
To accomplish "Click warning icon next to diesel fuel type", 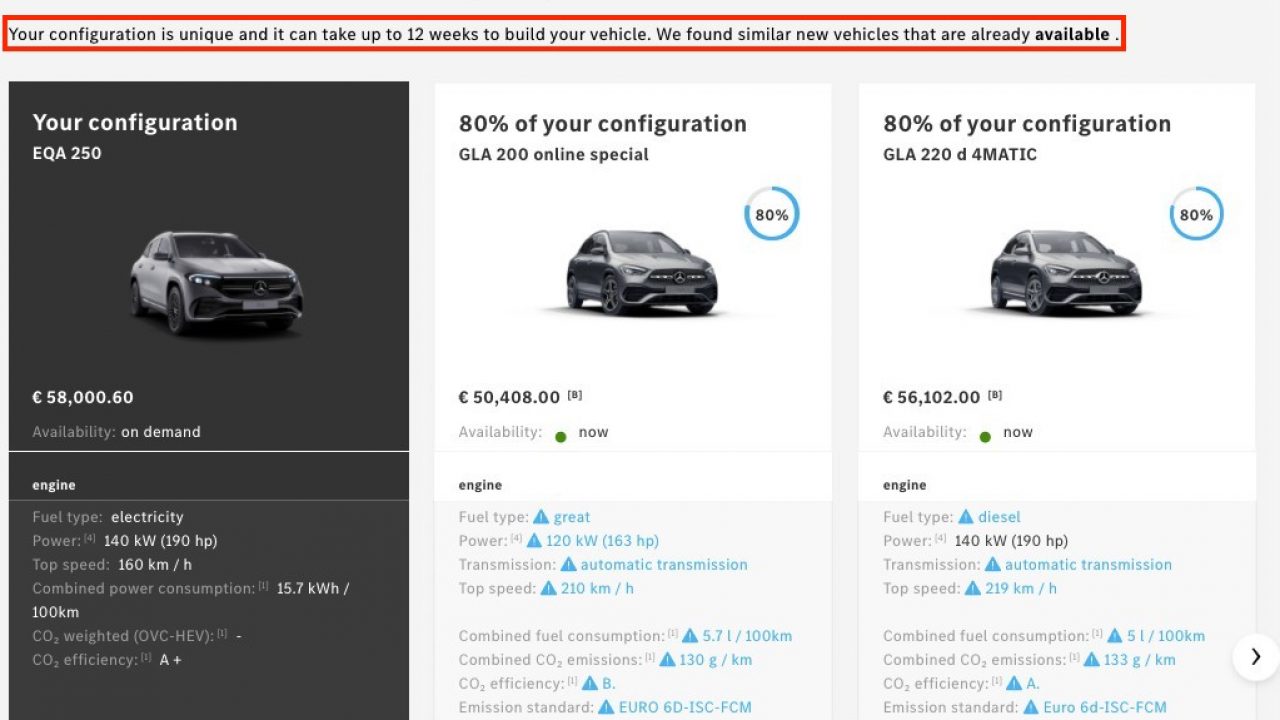I will tap(966, 517).
